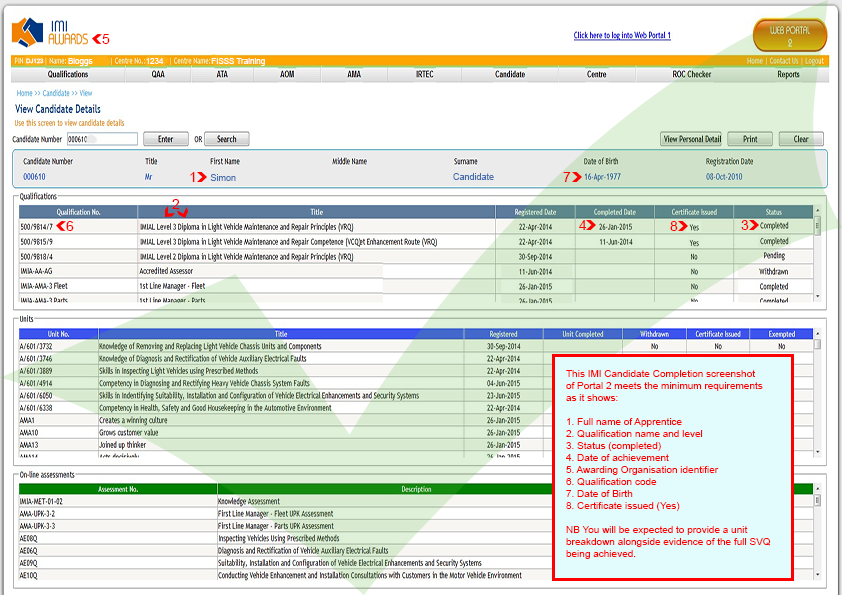Click the Units table scroll up arrow
Image resolution: width=842 pixels, height=595 pixels.
[x=818, y=333]
